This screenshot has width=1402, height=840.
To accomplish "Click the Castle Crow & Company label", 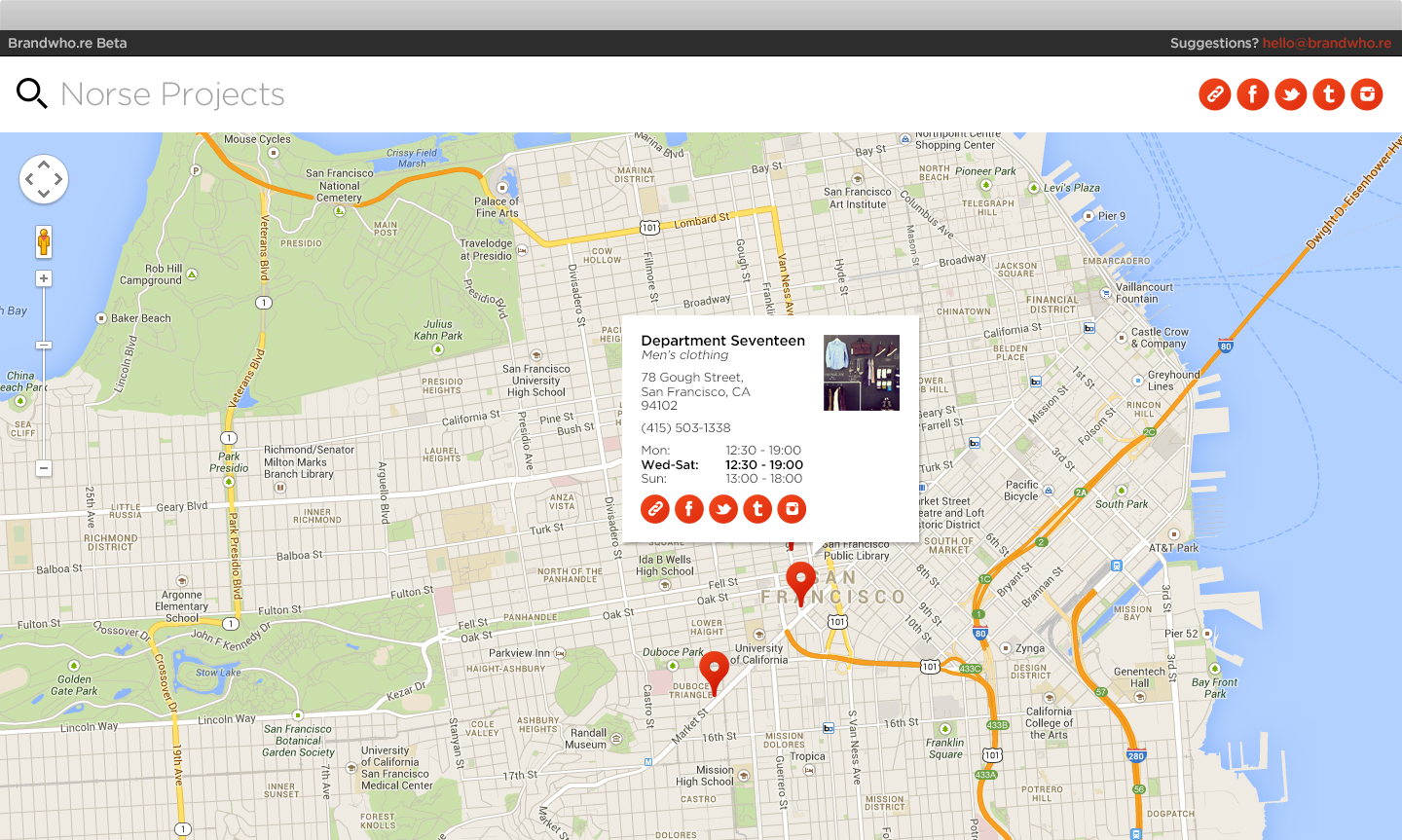I will tap(1160, 338).
